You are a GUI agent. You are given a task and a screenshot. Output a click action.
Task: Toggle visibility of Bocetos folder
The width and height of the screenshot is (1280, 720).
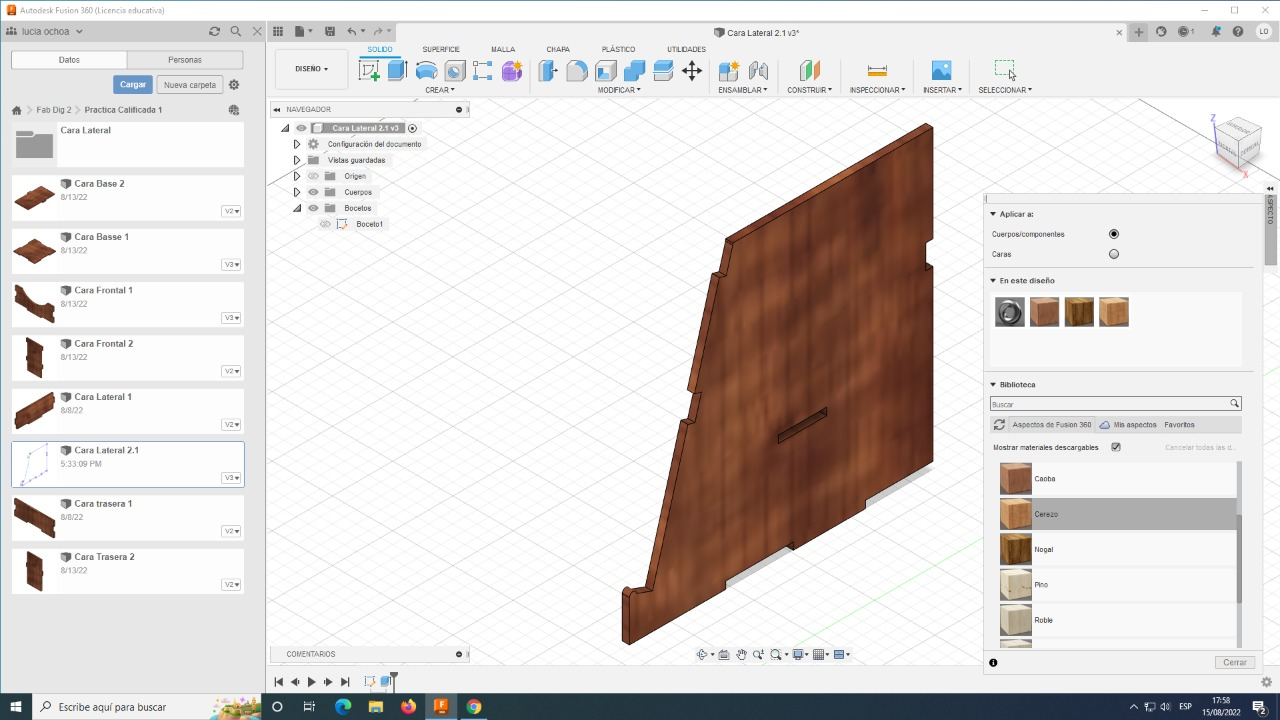point(313,208)
